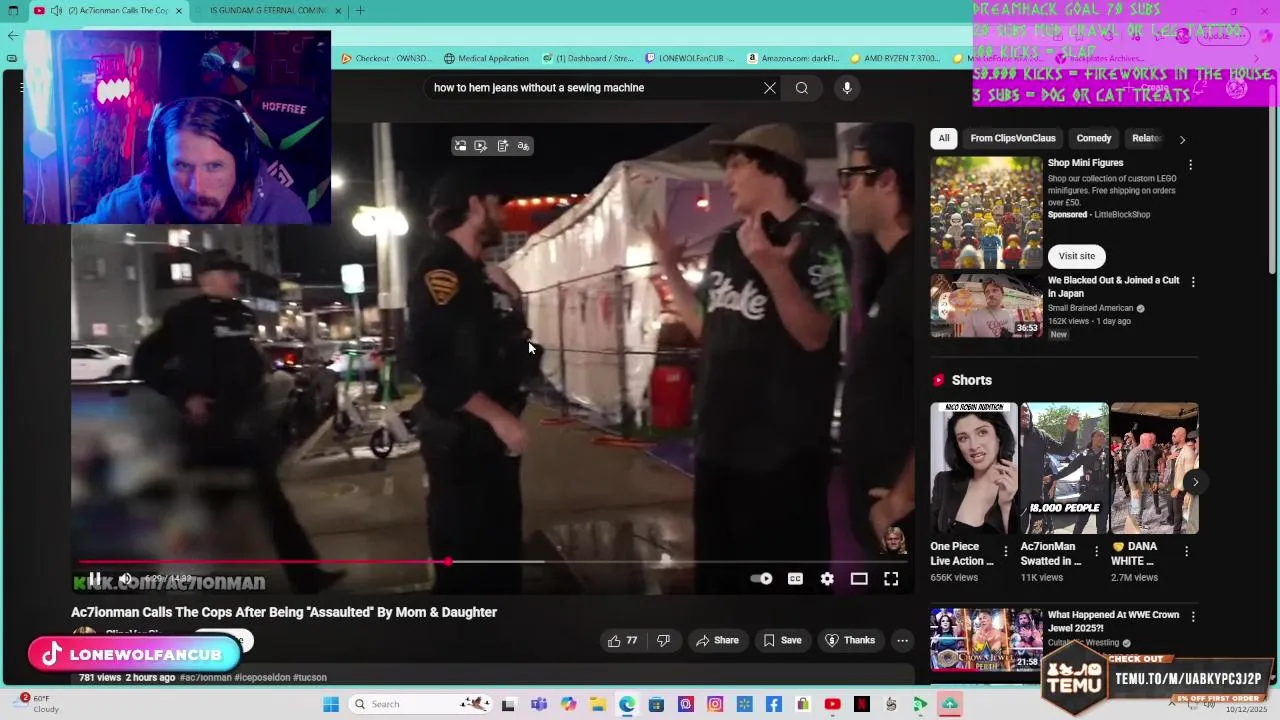Mute the video with the speaker icon

coord(126,578)
